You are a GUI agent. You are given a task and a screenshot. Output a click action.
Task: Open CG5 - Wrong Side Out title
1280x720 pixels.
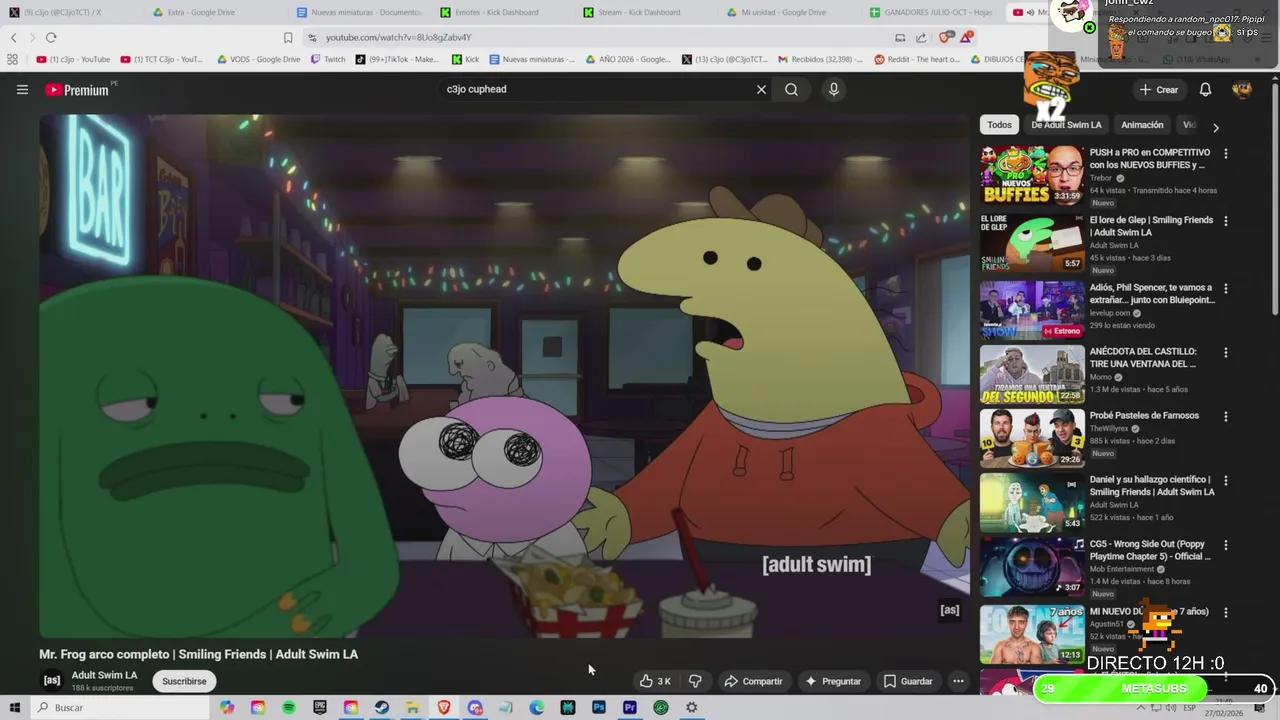coord(1149,550)
